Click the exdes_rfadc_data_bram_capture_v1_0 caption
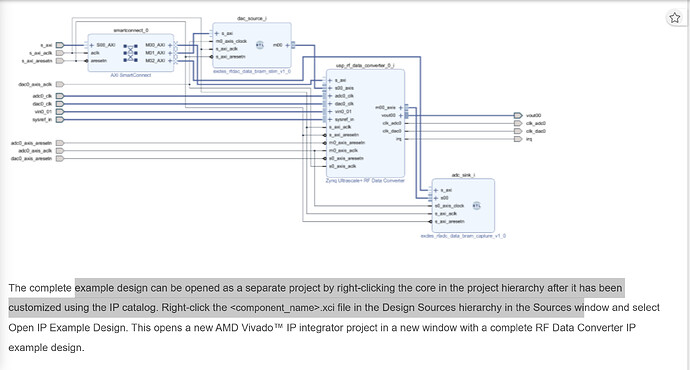The width and height of the screenshot is (690, 370). pos(463,236)
